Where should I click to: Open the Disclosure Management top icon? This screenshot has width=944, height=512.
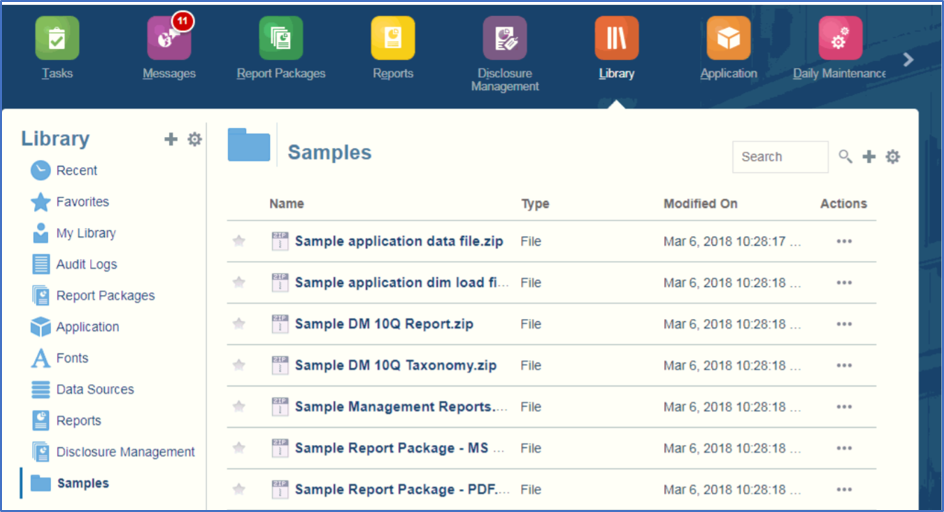505,39
